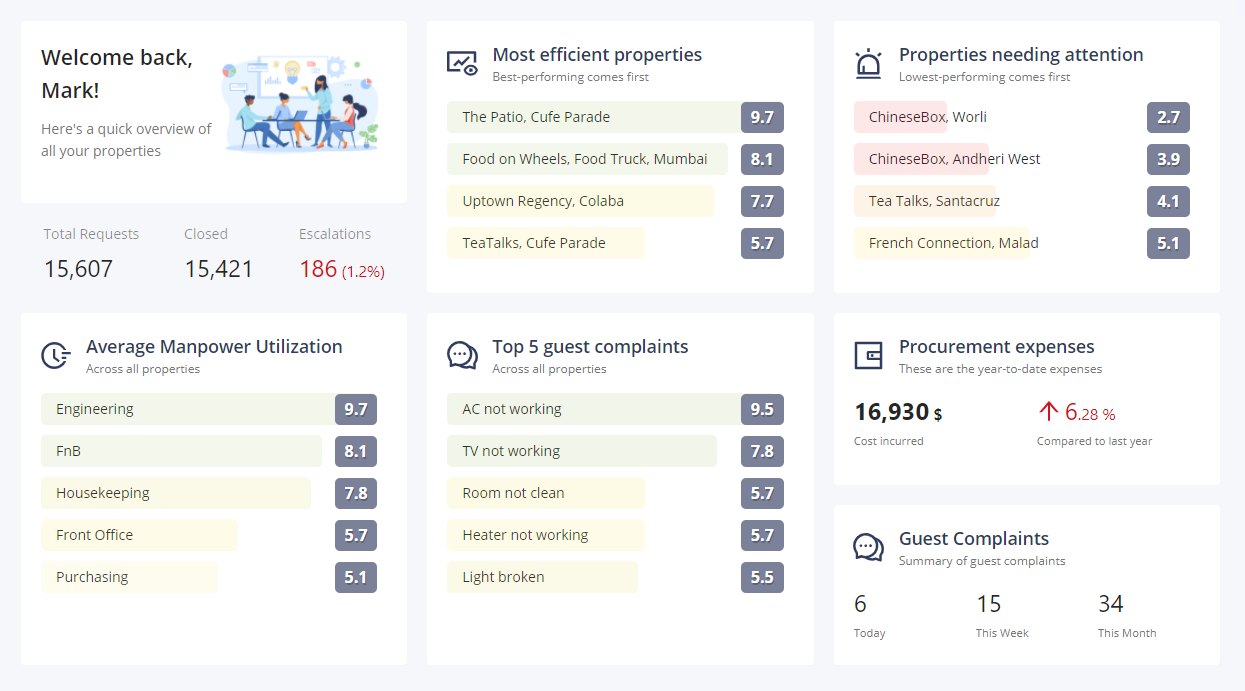Screen dimensions: 1245x691
Task: Open the Escalations count 186
Action: pyautogui.click(x=319, y=269)
